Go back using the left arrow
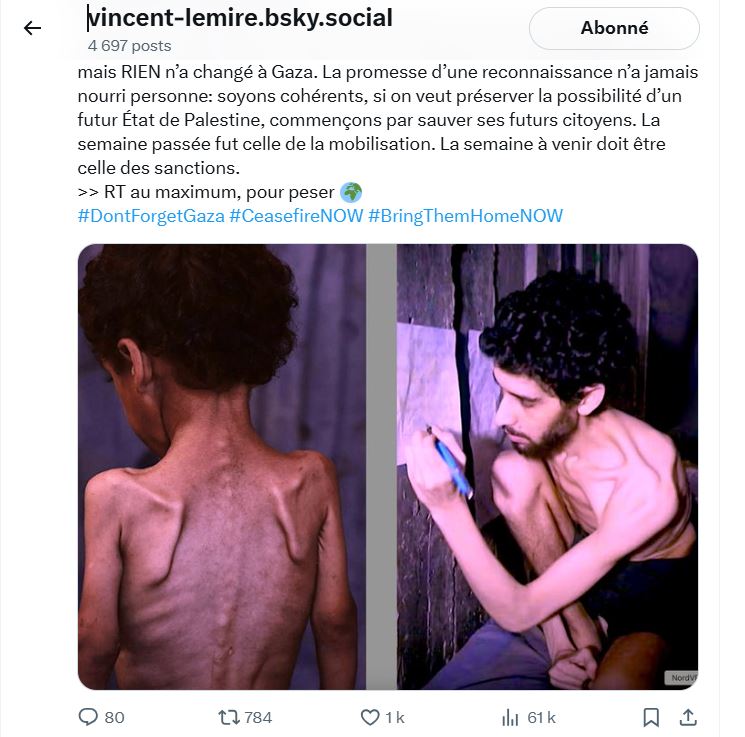This screenshot has width=745, height=737. (32, 28)
